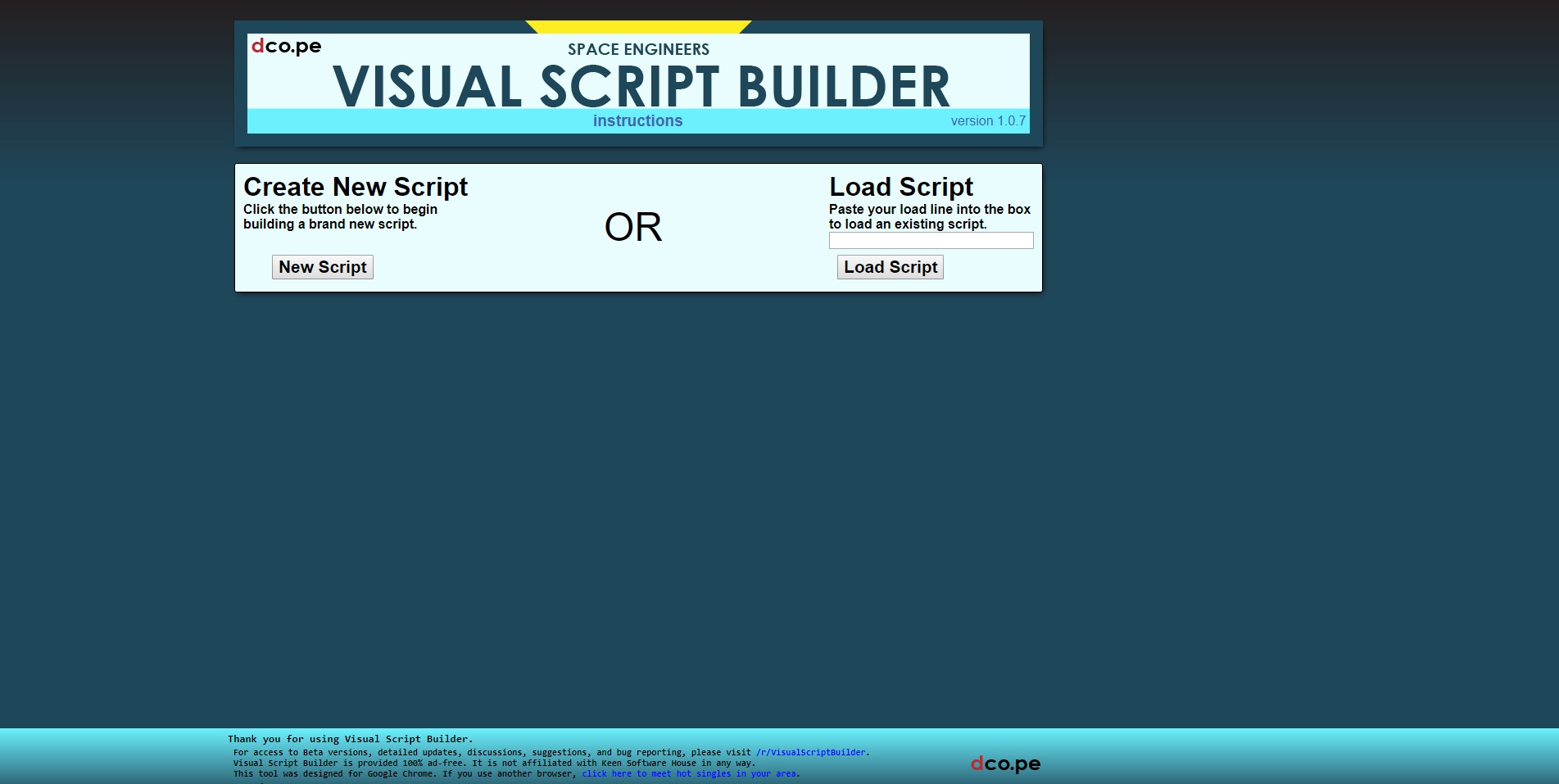Click the dco.pe logo in the footer
This screenshot has width=1559, height=784.
click(1005, 764)
